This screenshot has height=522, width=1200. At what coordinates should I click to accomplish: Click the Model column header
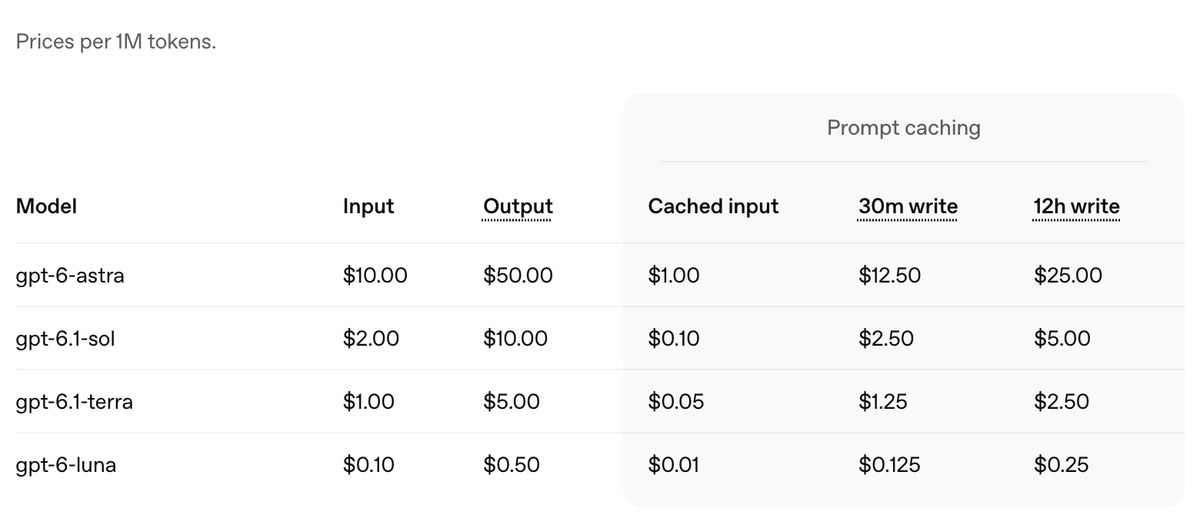46,206
